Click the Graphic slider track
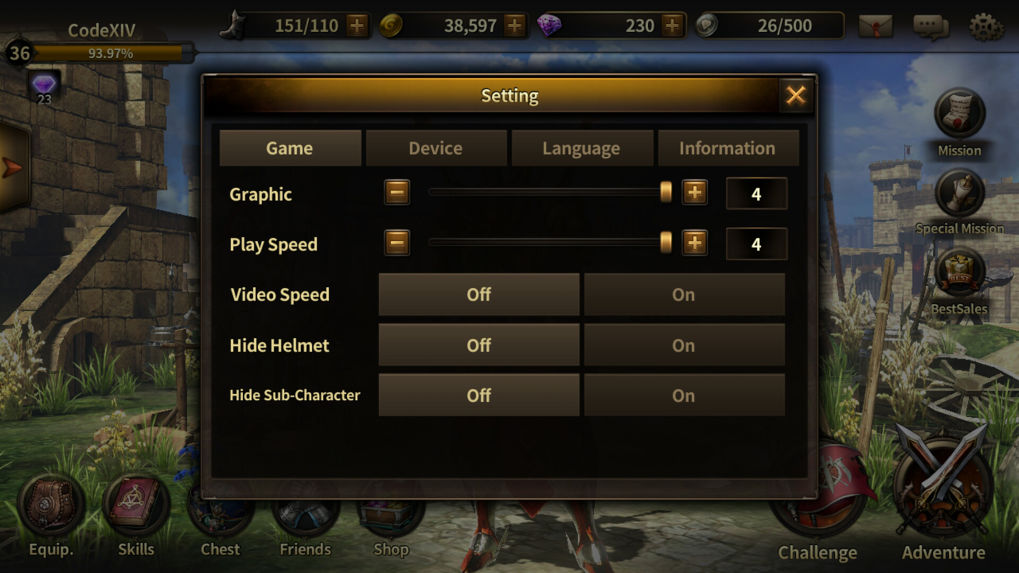This screenshot has height=573, width=1019. 549,192
